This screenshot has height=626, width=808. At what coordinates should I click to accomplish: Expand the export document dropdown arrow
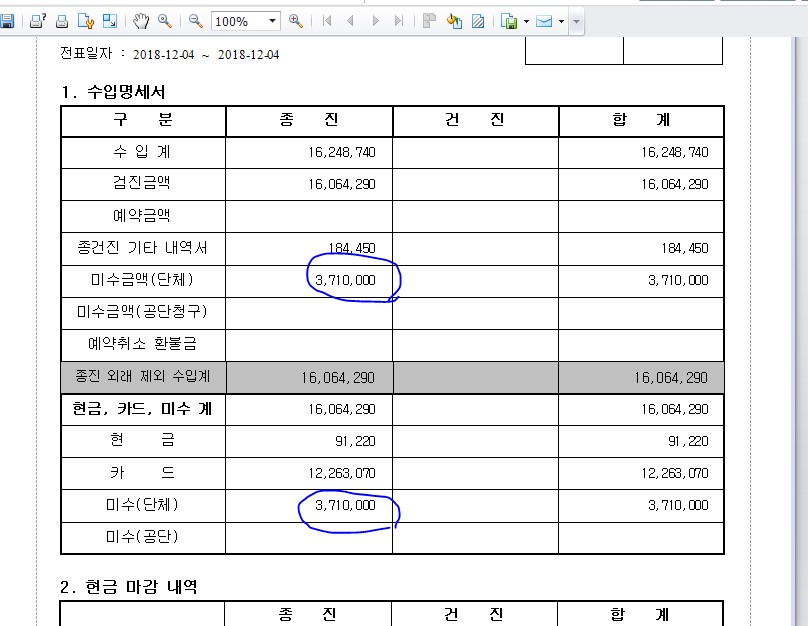[526, 22]
